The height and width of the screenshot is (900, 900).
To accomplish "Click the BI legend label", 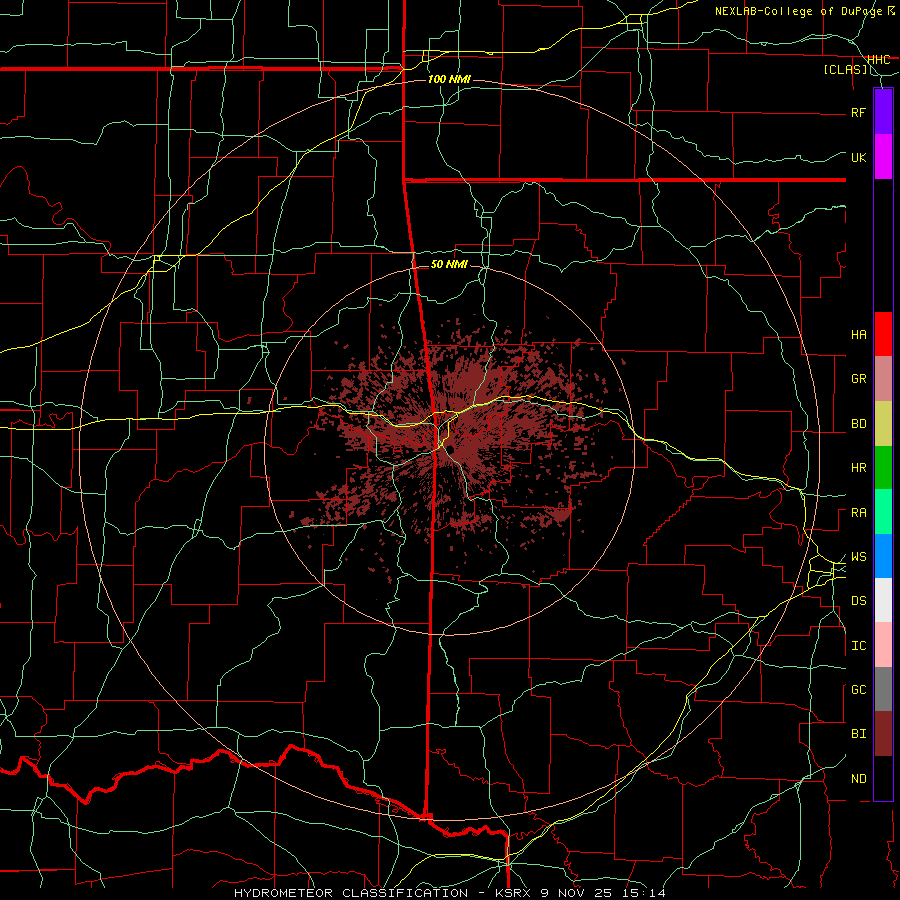I will pyautogui.click(x=858, y=734).
